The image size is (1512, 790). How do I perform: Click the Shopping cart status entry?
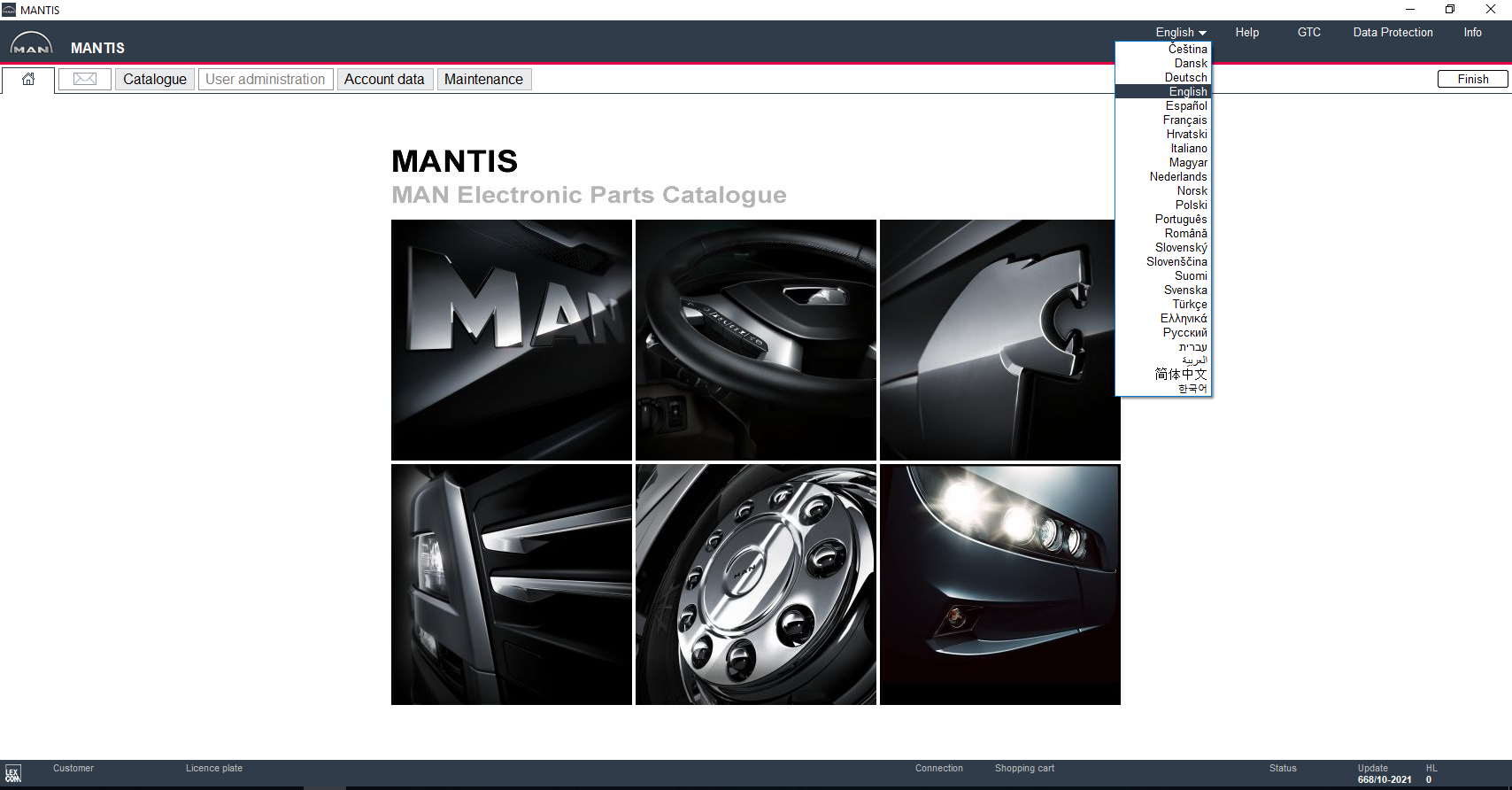[1024, 768]
